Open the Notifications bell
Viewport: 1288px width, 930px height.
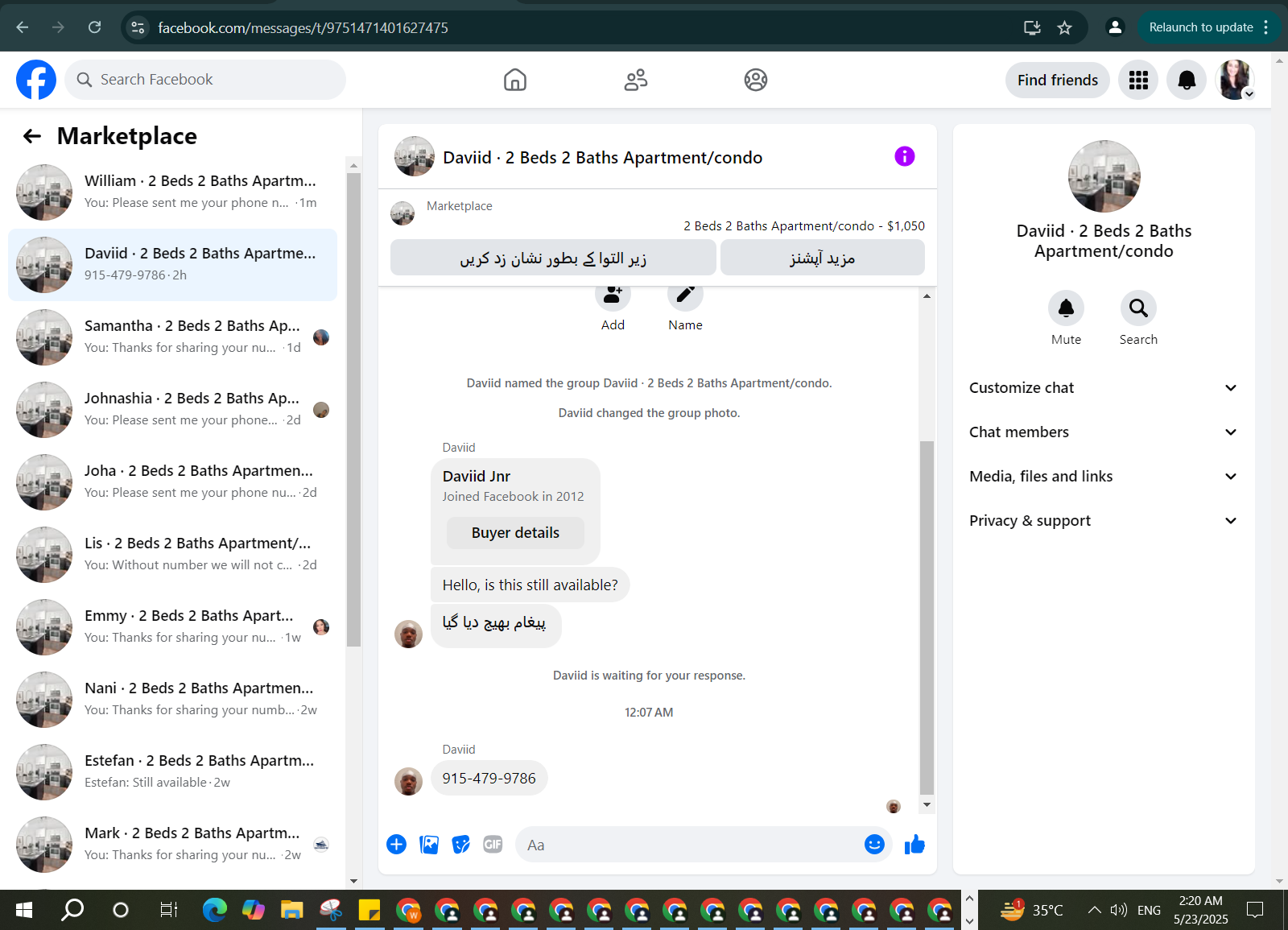coord(1187,80)
